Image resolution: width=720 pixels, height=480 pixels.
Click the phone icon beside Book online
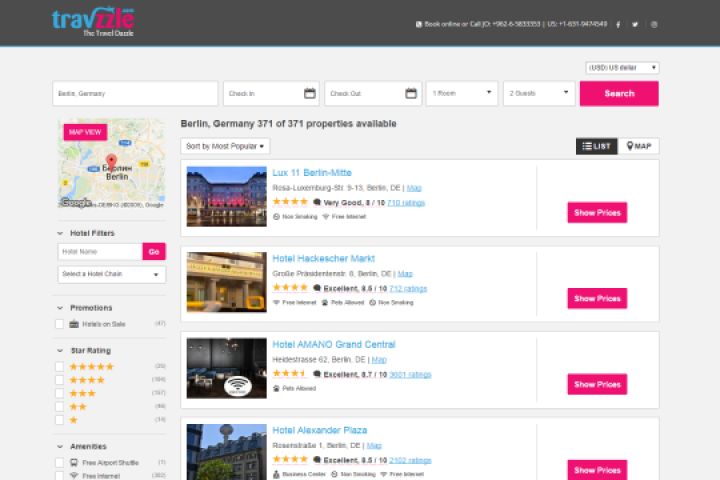click(419, 24)
